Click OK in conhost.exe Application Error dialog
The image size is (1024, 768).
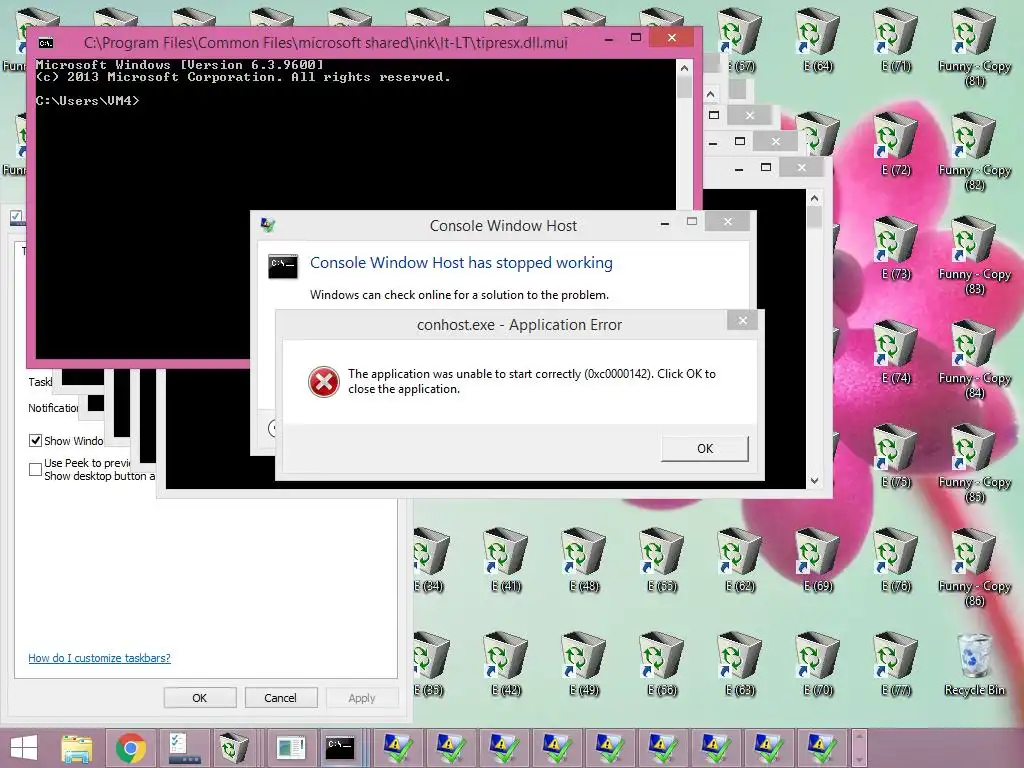pyautogui.click(x=705, y=449)
